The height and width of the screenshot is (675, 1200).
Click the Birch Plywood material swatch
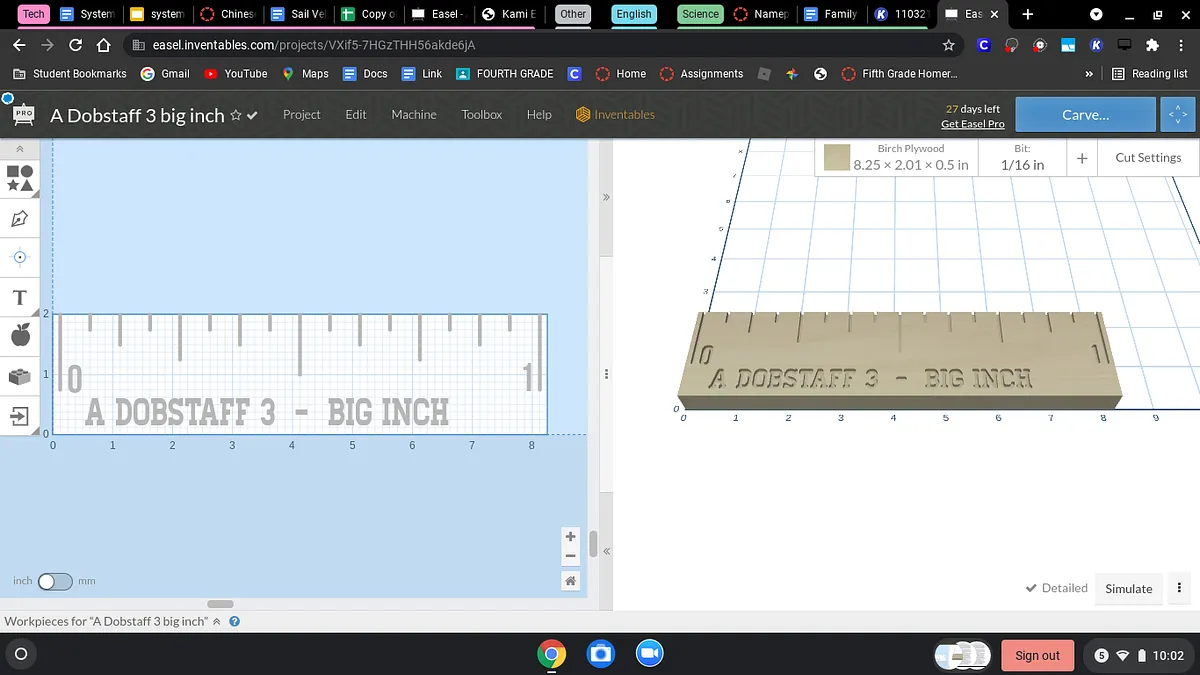click(x=837, y=158)
